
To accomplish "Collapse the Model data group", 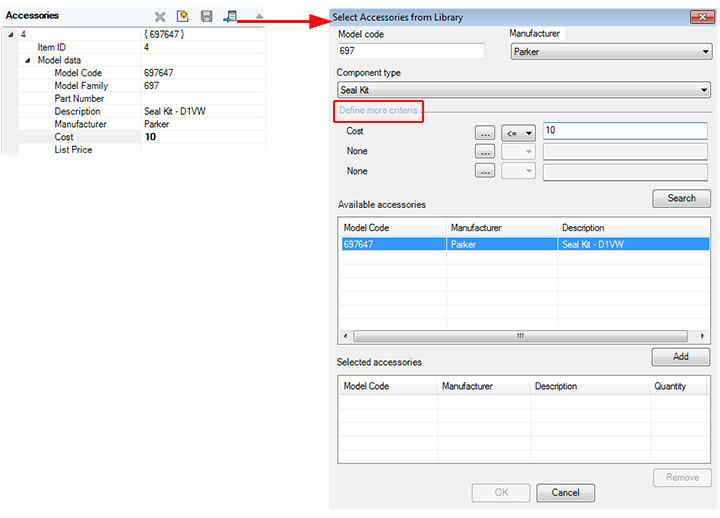I will click(x=28, y=60).
